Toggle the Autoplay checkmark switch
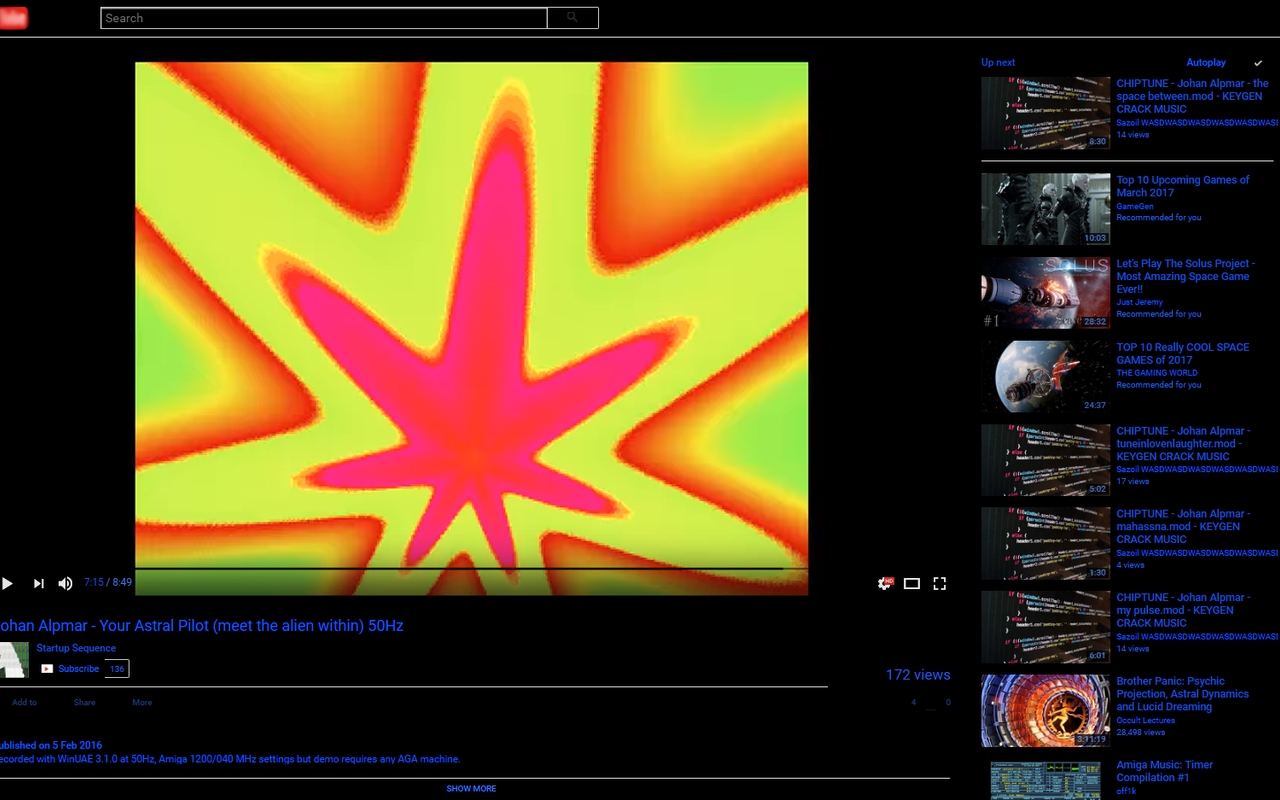 tap(1258, 63)
